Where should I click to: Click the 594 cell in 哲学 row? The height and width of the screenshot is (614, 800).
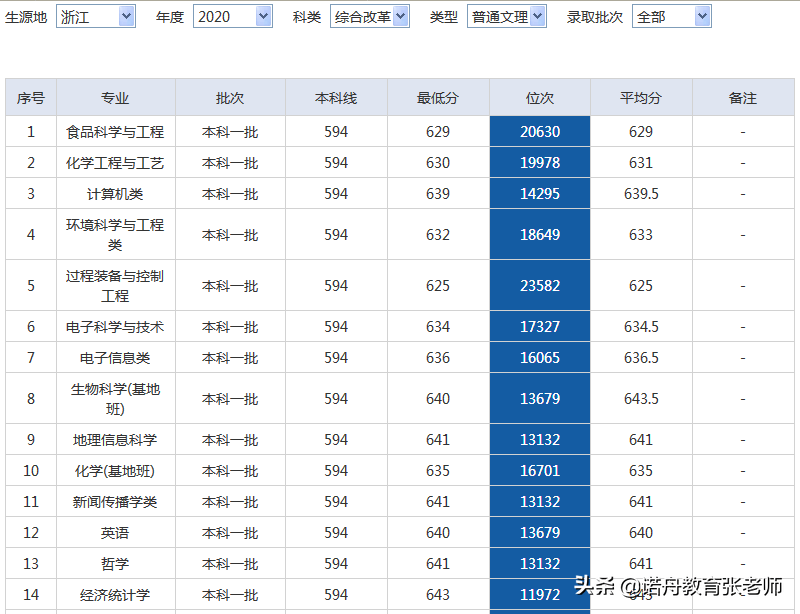tap(336, 563)
